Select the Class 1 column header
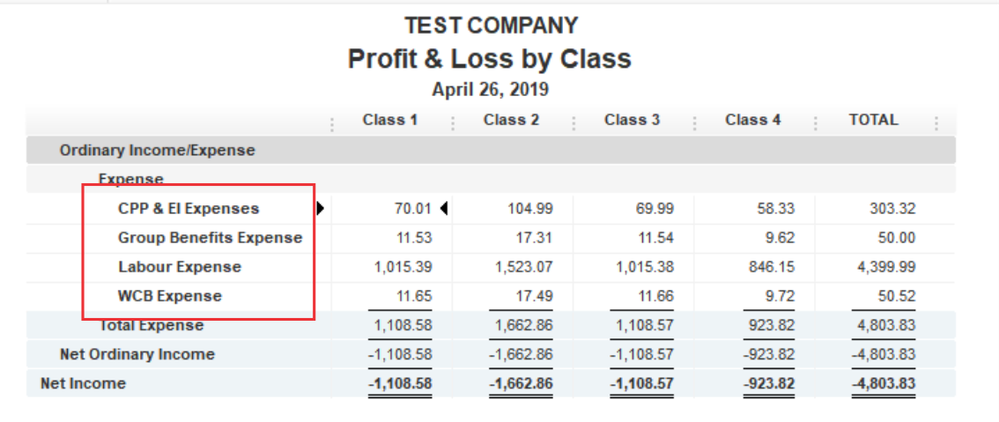This screenshot has height=422, width=999. [x=390, y=120]
